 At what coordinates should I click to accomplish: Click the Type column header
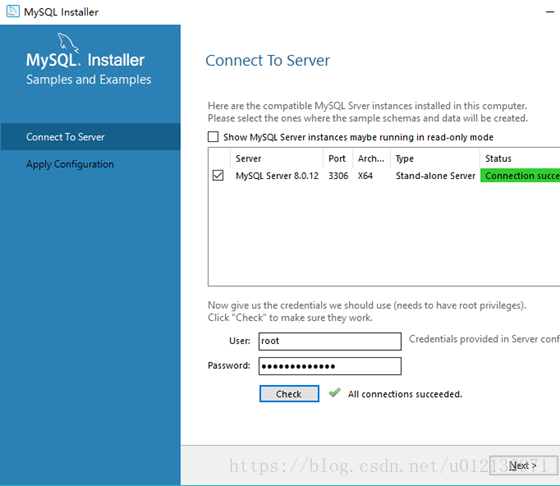click(435, 159)
